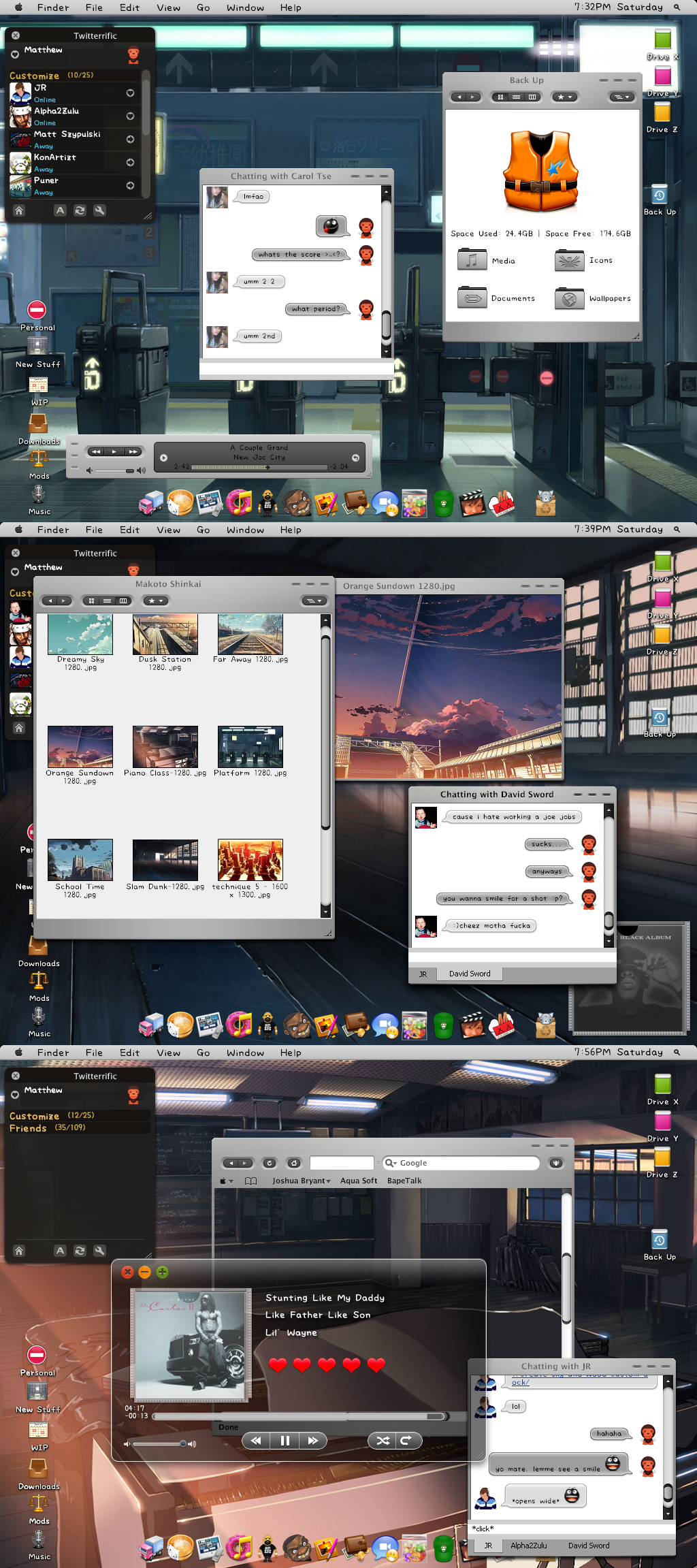Click Carol Tse's avatar beside lmfao message
The height and width of the screenshot is (1568, 697).
217,197
